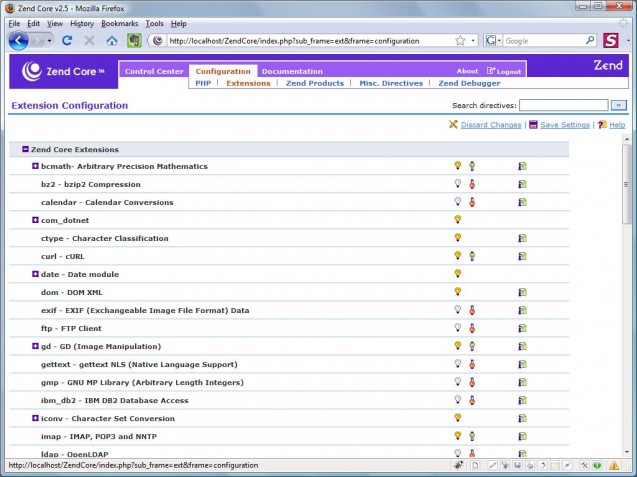Viewport: 637px width, 477px height.
Task: Toggle the calendar extension lightbulb
Action: (x=457, y=201)
